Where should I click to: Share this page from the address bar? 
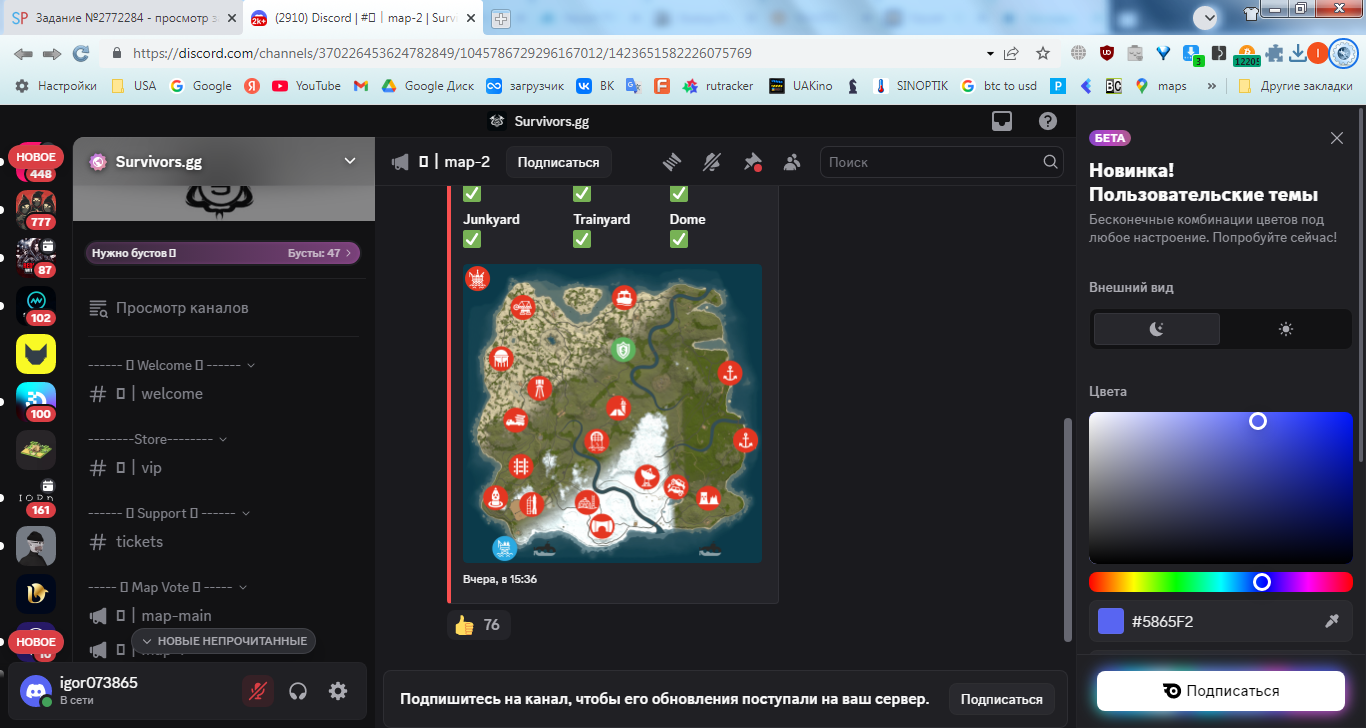(x=1012, y=53)
